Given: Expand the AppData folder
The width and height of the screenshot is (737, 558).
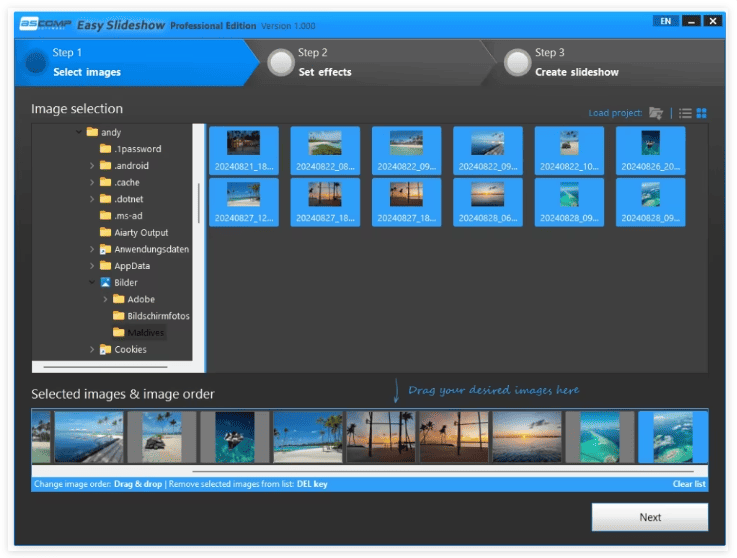Looking at the screenshot, I should click(x=92, y=266).
